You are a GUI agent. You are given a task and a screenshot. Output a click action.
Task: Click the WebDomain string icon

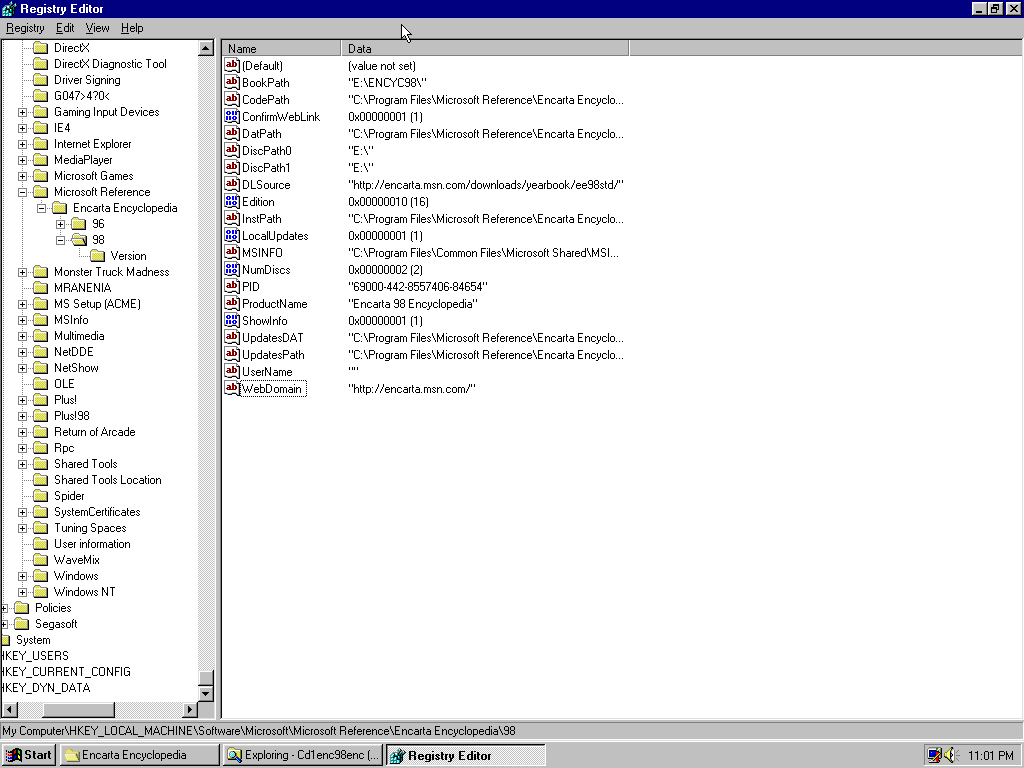pos(232,388)
